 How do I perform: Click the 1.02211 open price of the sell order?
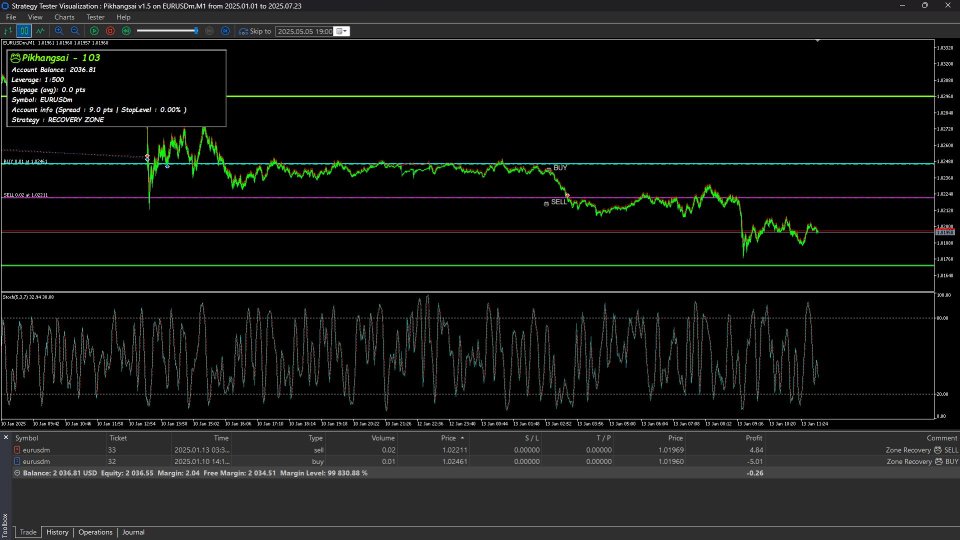[454, 450]
